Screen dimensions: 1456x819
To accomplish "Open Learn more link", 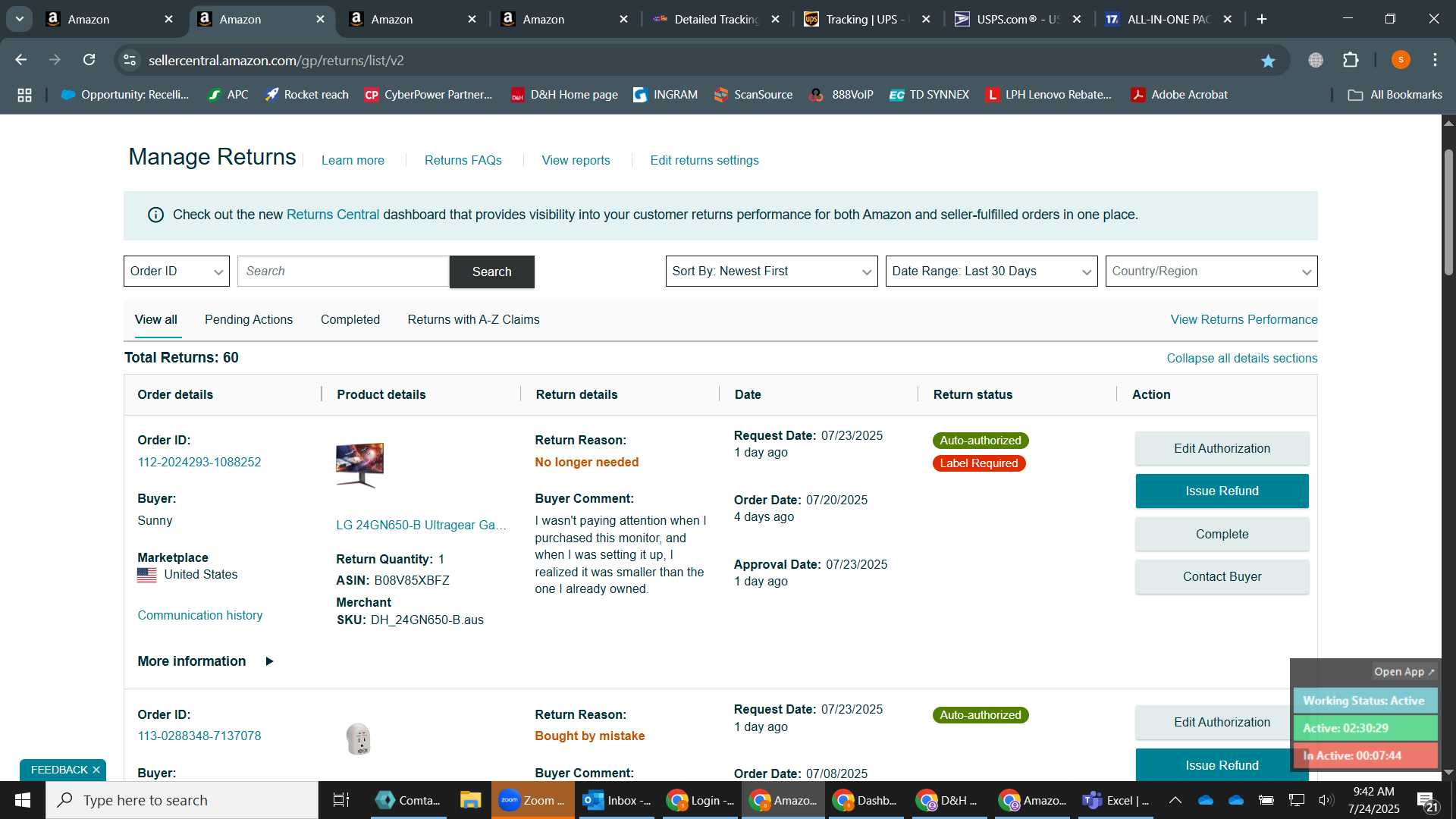I will click(353, 160).
